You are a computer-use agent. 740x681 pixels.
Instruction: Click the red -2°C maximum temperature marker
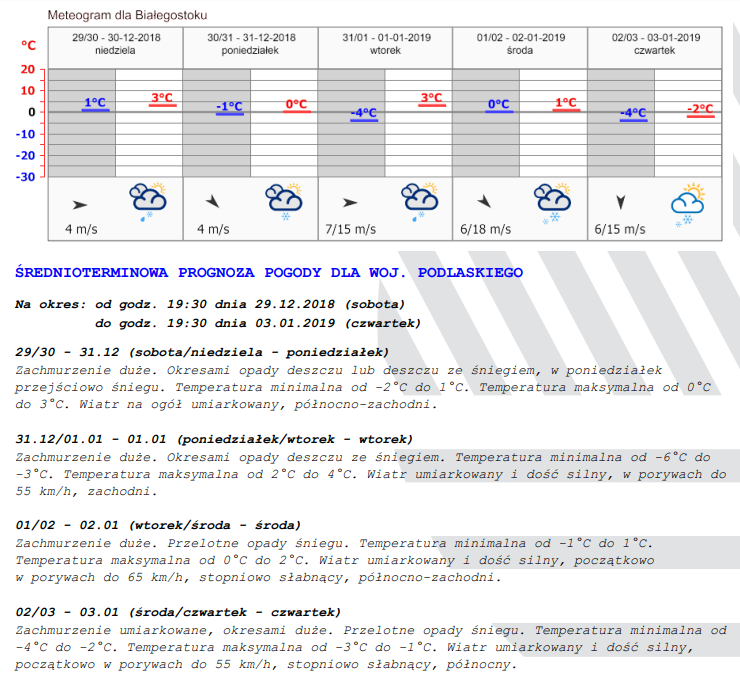[x=700, y=109]
